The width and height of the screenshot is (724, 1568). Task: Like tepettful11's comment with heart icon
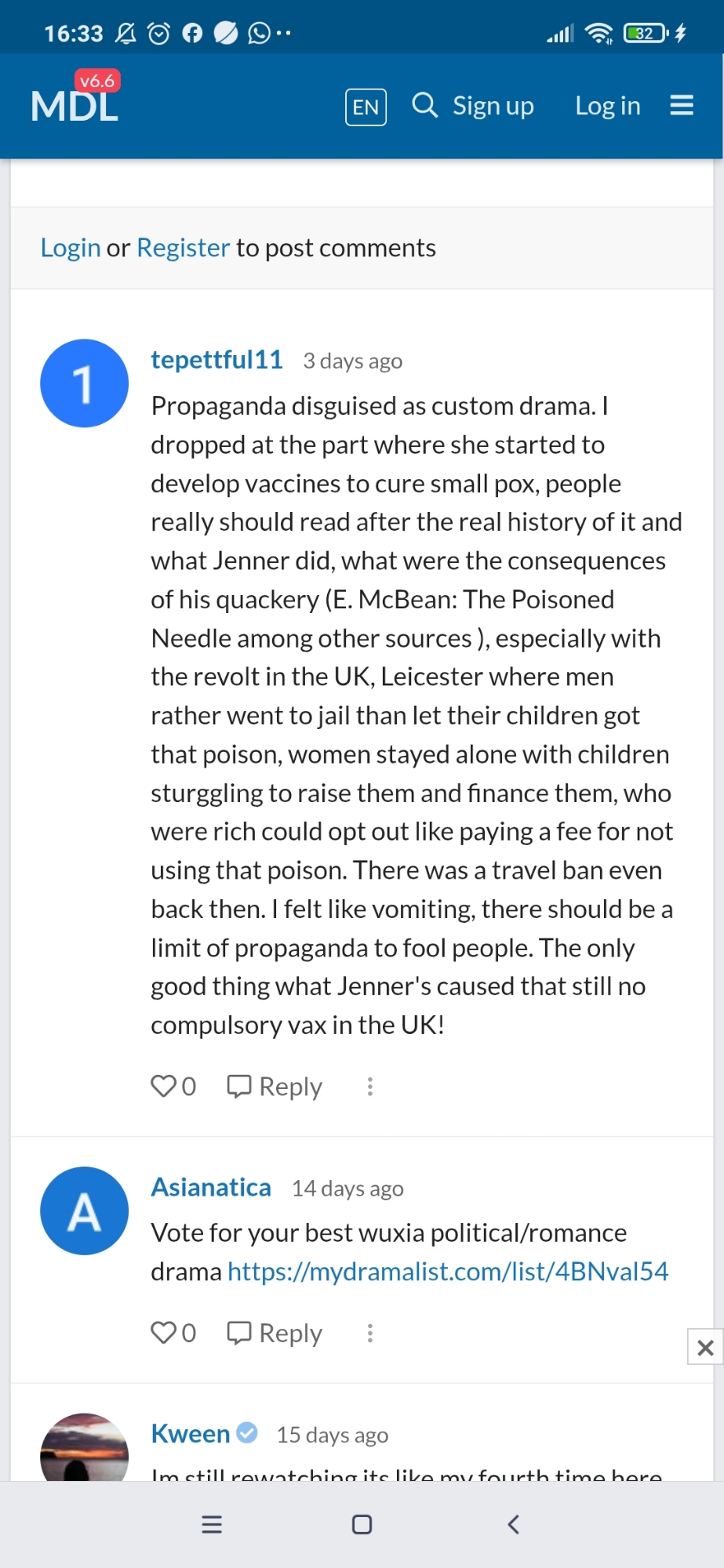pos(164,1086)
